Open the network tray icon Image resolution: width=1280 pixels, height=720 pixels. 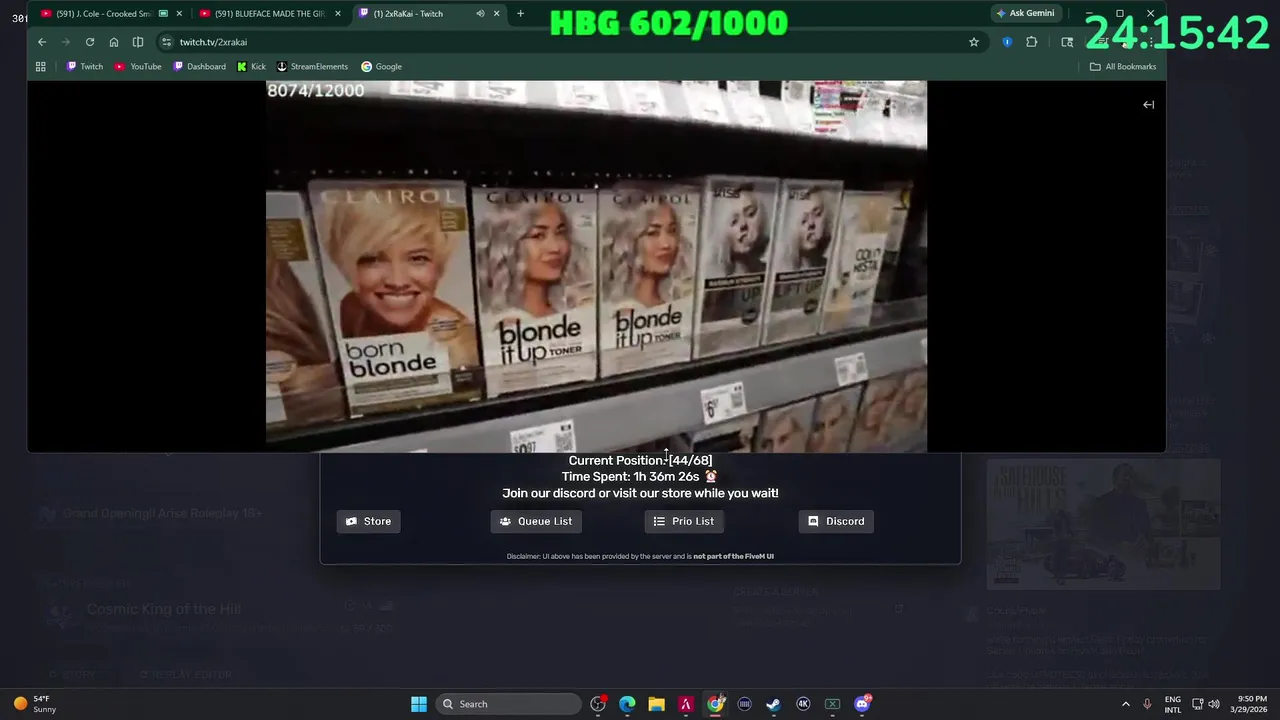pyautogui.click(x=1197, y=704)
